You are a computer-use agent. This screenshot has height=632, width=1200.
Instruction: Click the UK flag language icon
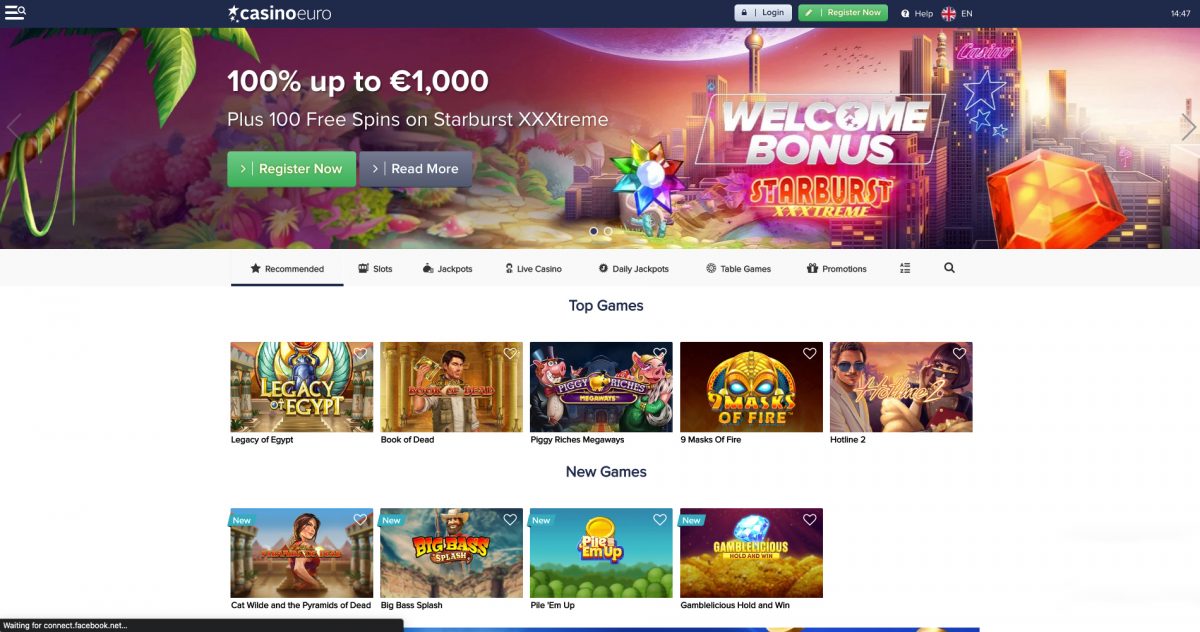(948, 13)
